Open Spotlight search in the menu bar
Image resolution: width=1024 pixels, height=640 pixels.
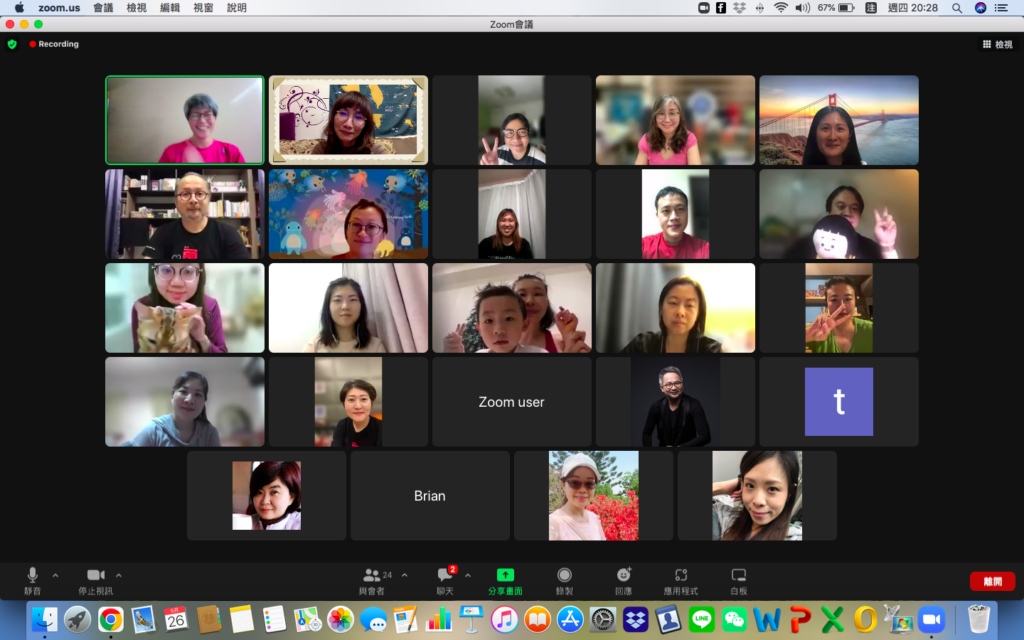click(x=957, y=8)
